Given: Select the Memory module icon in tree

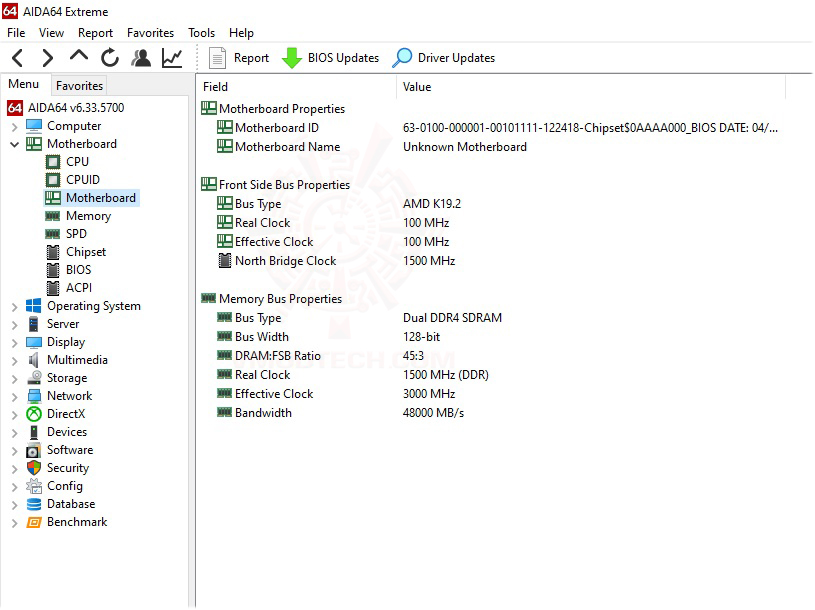Looking at the screenshot, I should pos(52,216).
